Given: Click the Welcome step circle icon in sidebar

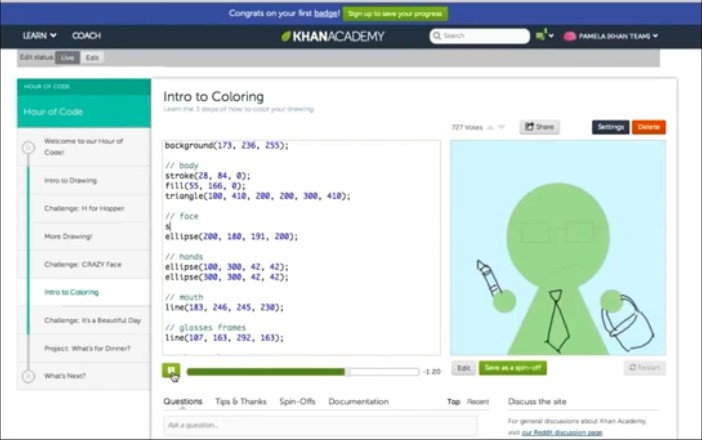Looking at the screenshot, I should click(x=28, y=147).
